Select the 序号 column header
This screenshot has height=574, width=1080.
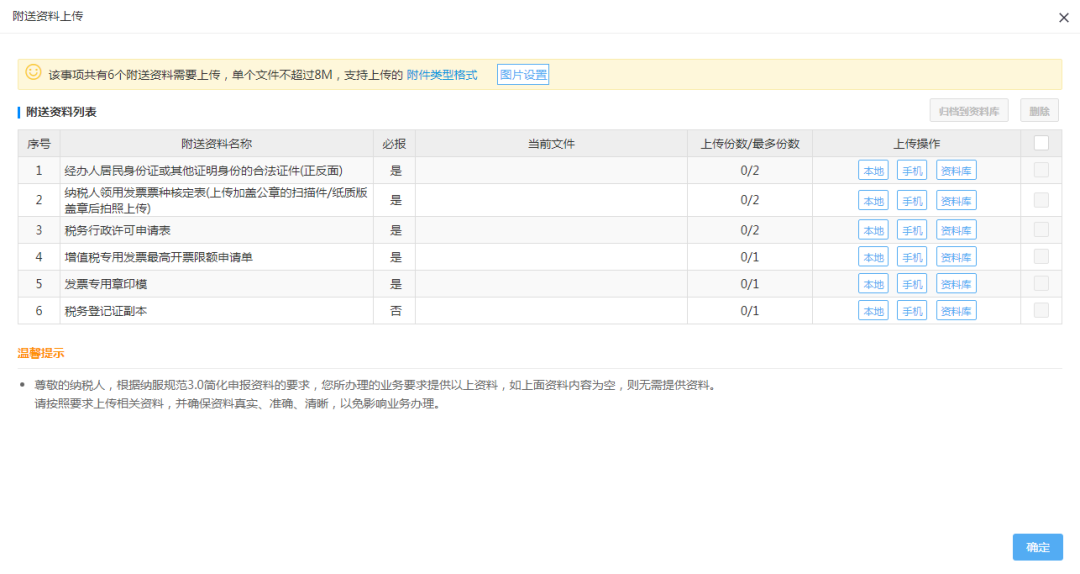click(x=39, y=143)
